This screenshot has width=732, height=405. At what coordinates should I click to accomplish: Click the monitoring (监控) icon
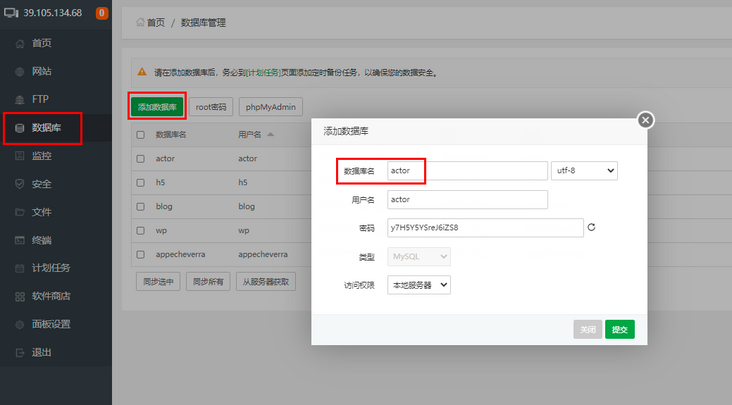click(20, 156)
